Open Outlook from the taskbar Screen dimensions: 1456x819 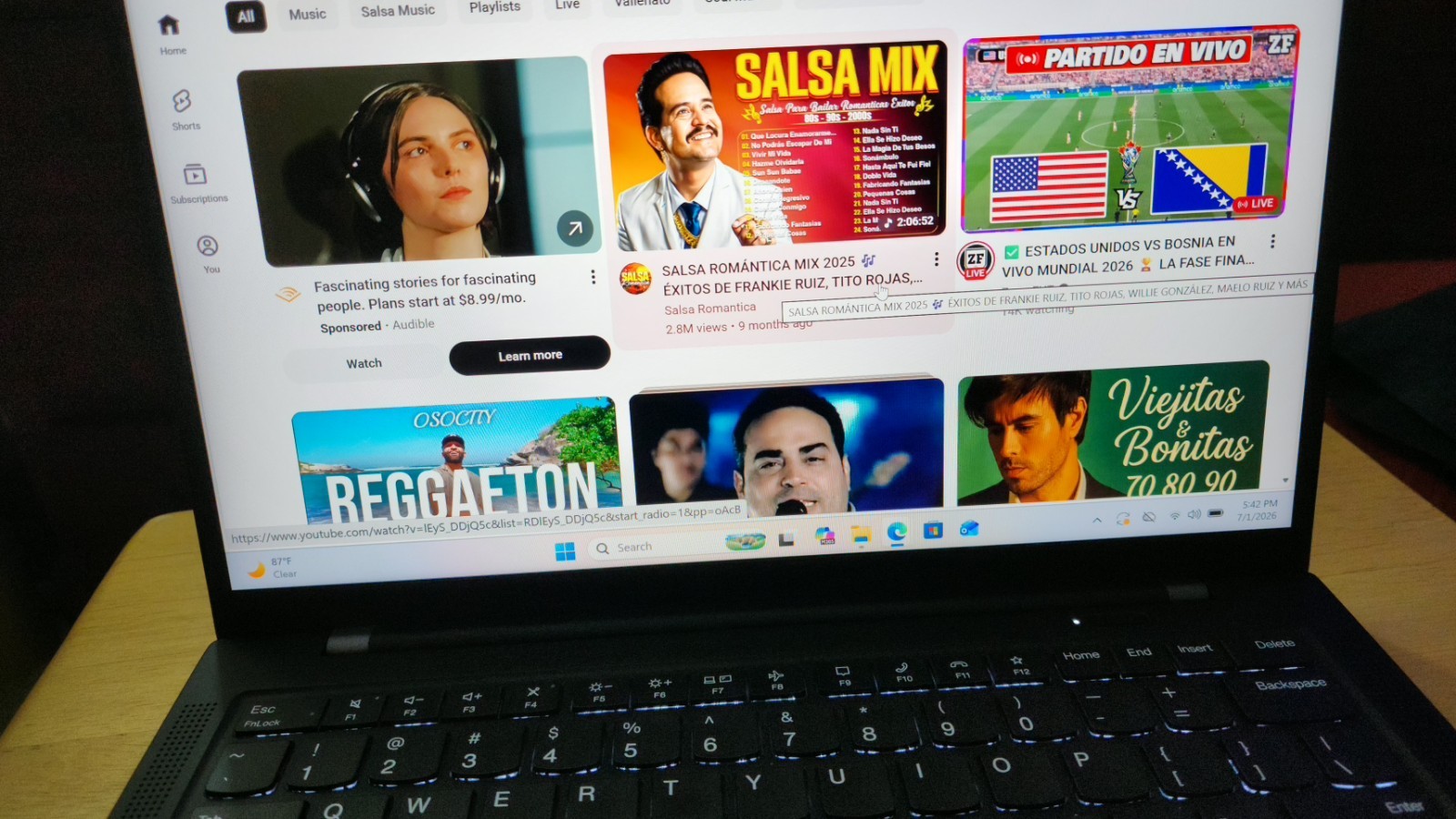(969, 528)
